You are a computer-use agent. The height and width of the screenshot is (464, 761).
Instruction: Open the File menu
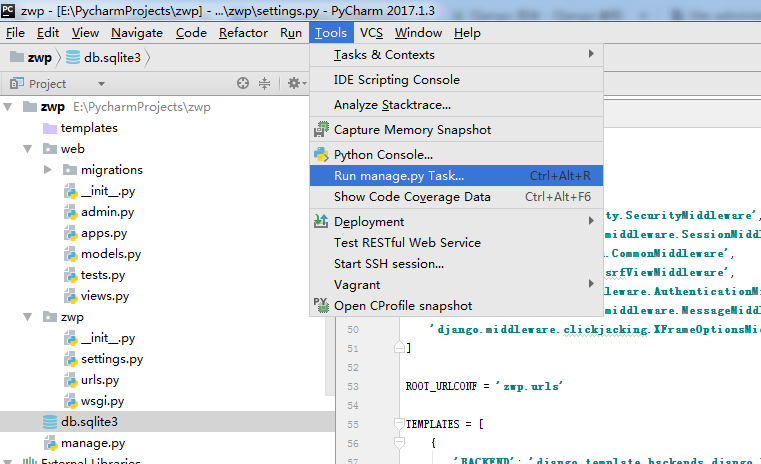(x=16, y=33)
